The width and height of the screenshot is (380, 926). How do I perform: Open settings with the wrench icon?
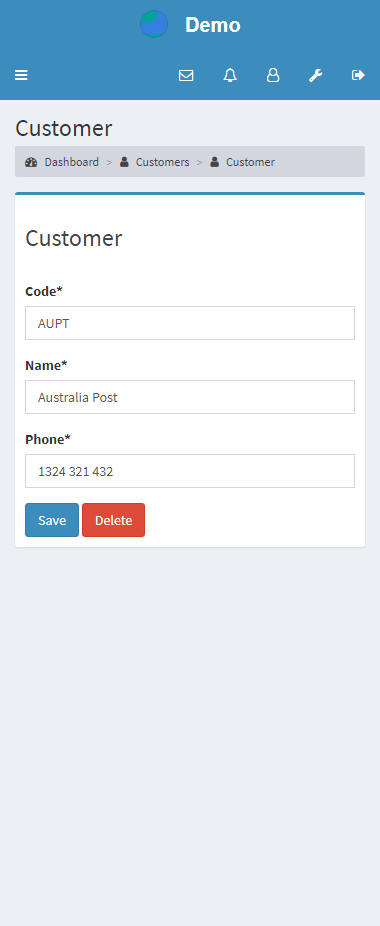click(x=316, y=75)
